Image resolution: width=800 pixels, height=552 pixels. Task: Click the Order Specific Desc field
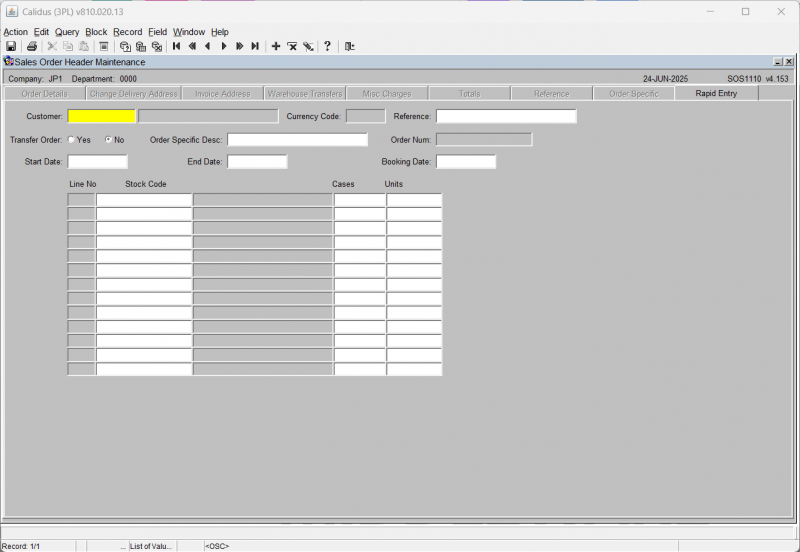click(x=297, y=139)
